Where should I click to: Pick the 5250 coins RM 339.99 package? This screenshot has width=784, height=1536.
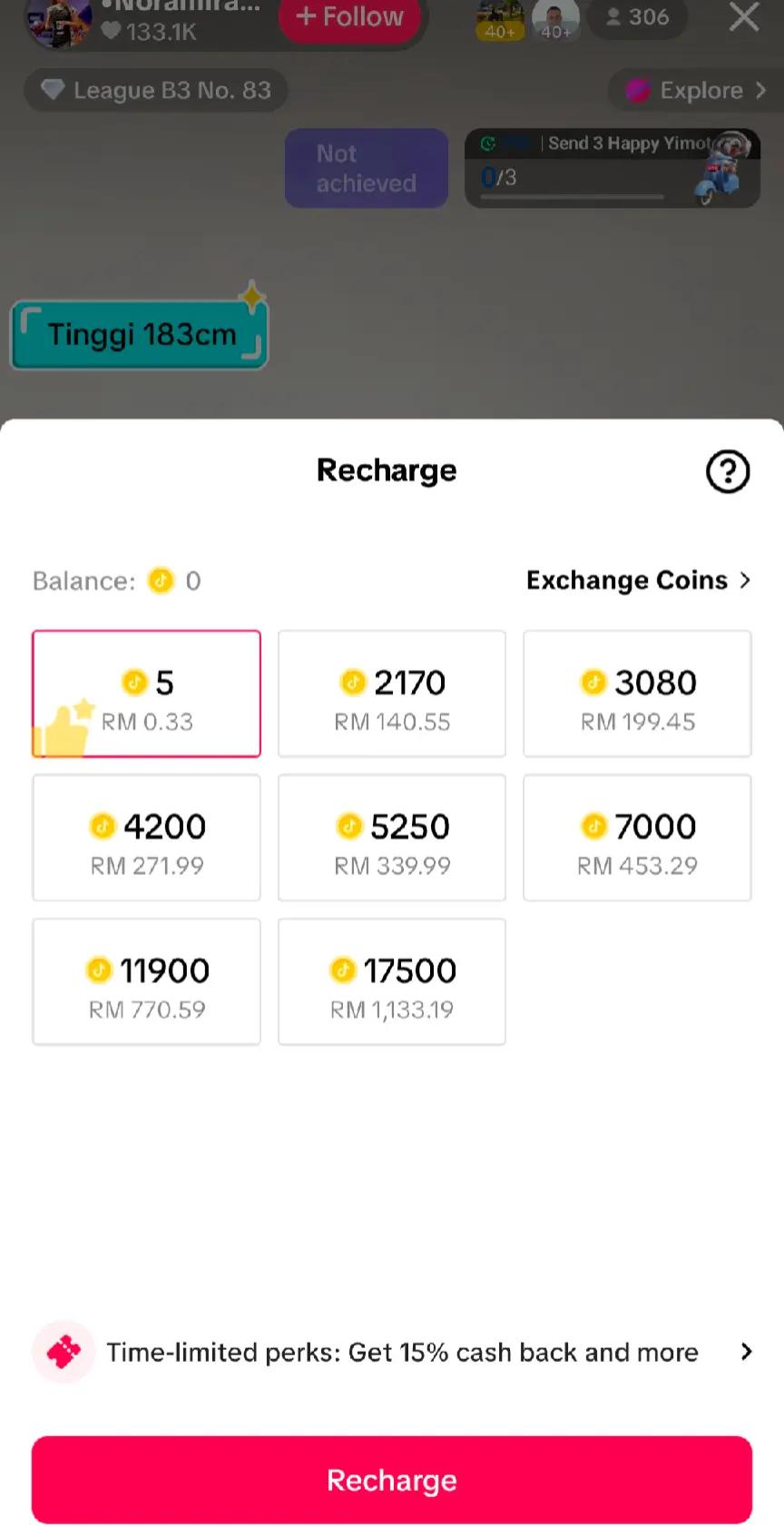[392, 838]
